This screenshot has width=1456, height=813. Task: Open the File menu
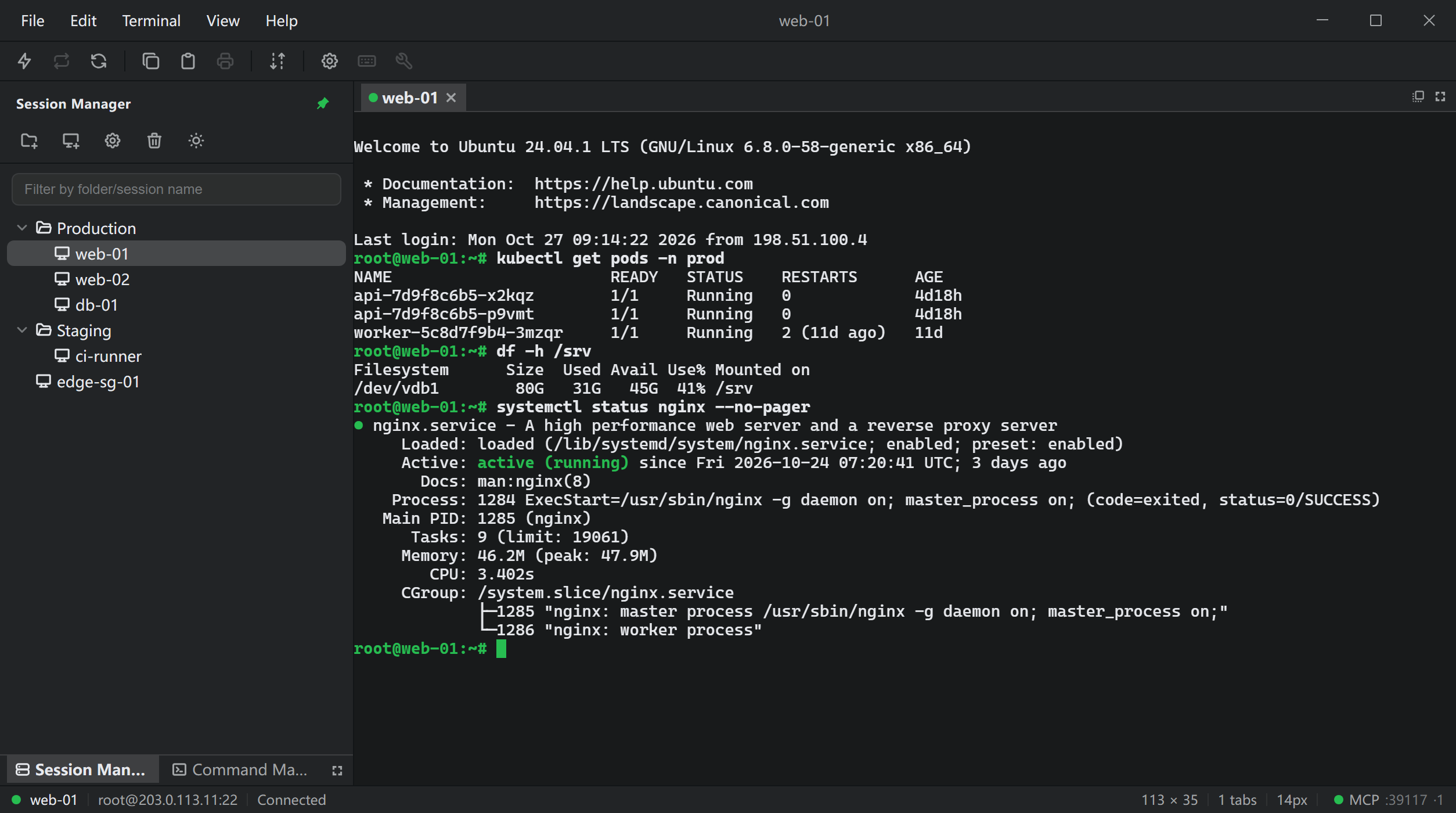[33, 21]
